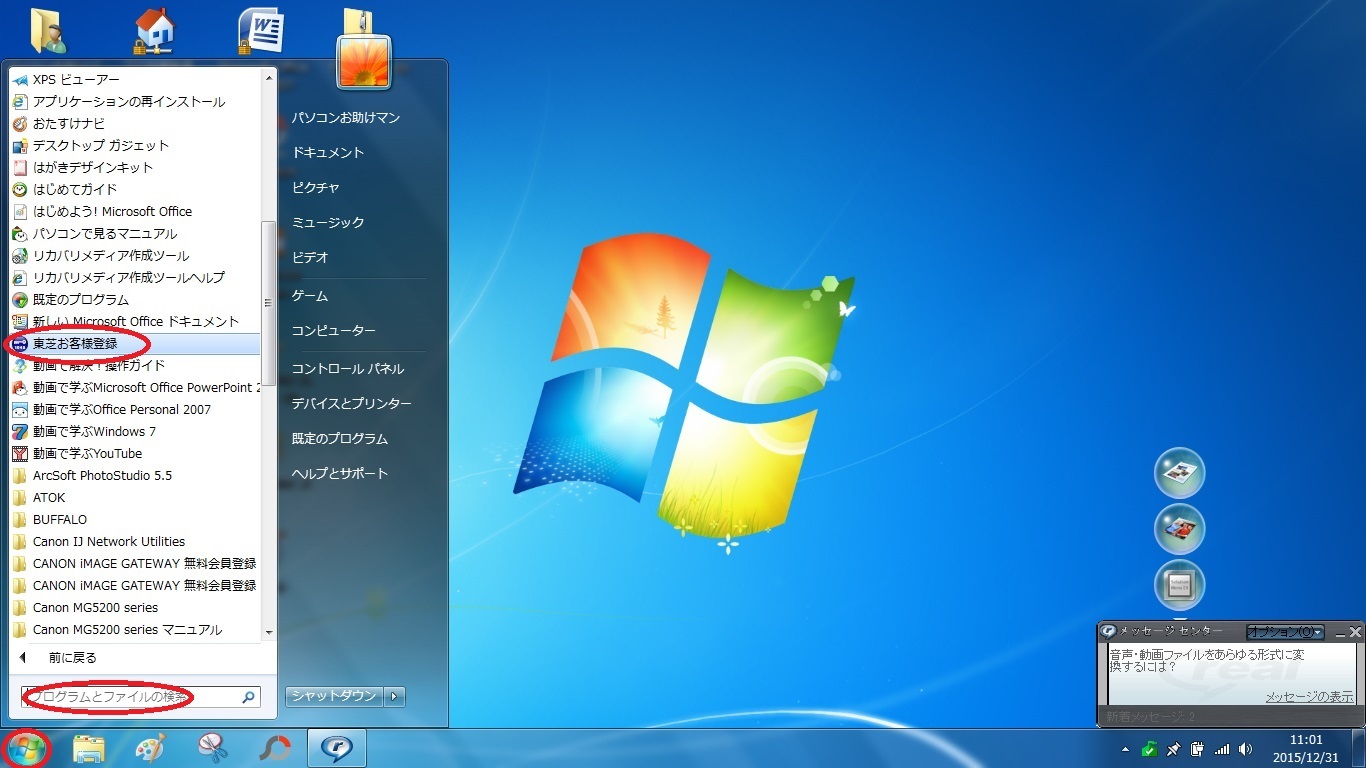Open デバイスとプリンター
The height and width of the screenshot is (768, 1366).
[352, 404]
